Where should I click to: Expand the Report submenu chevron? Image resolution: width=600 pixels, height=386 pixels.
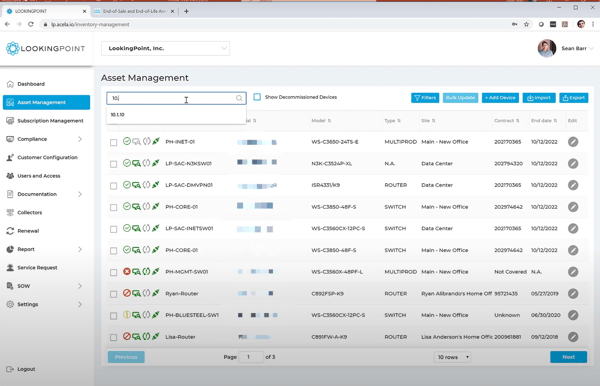[80, 249]
